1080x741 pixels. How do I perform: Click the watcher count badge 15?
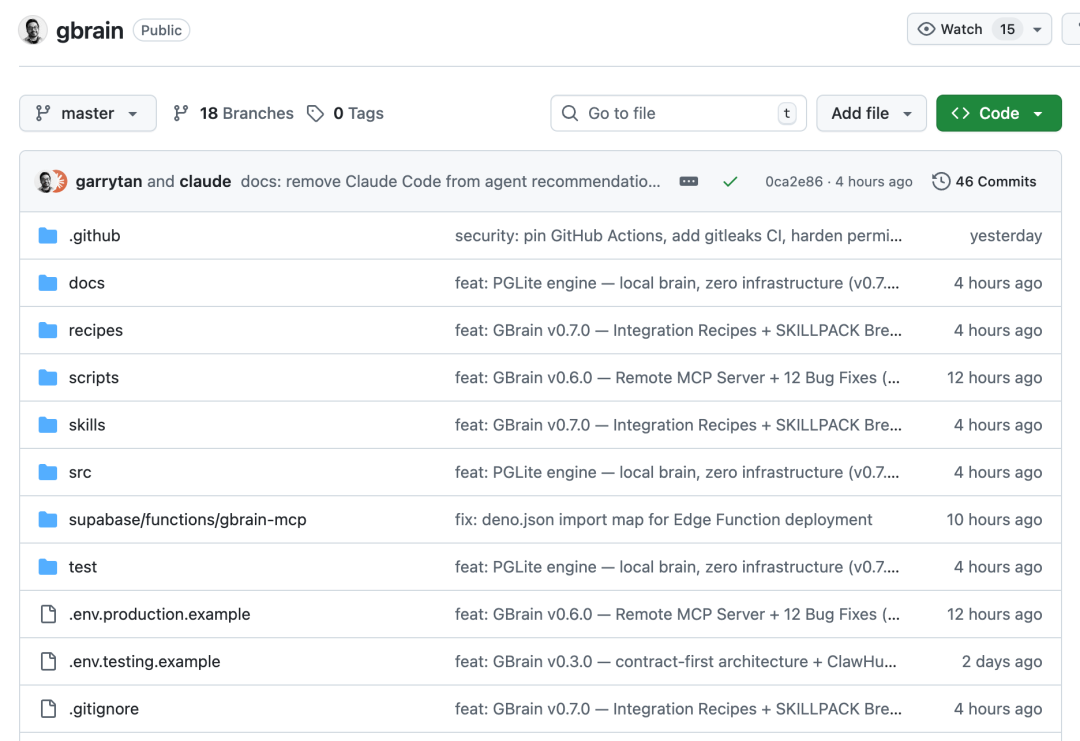1007,30
